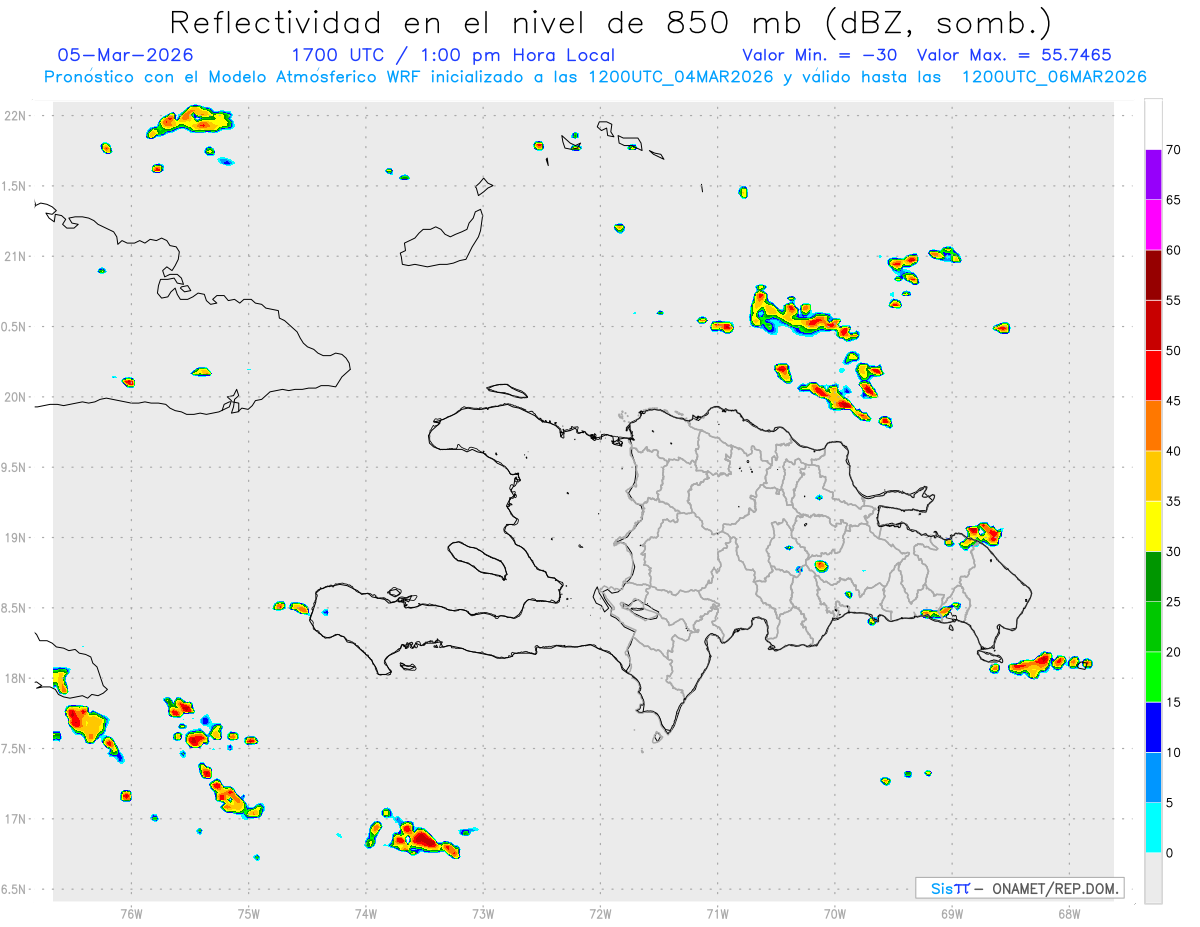Click the '1700 UTC / 1:00 pm Hora Local' text

[453, 55]
